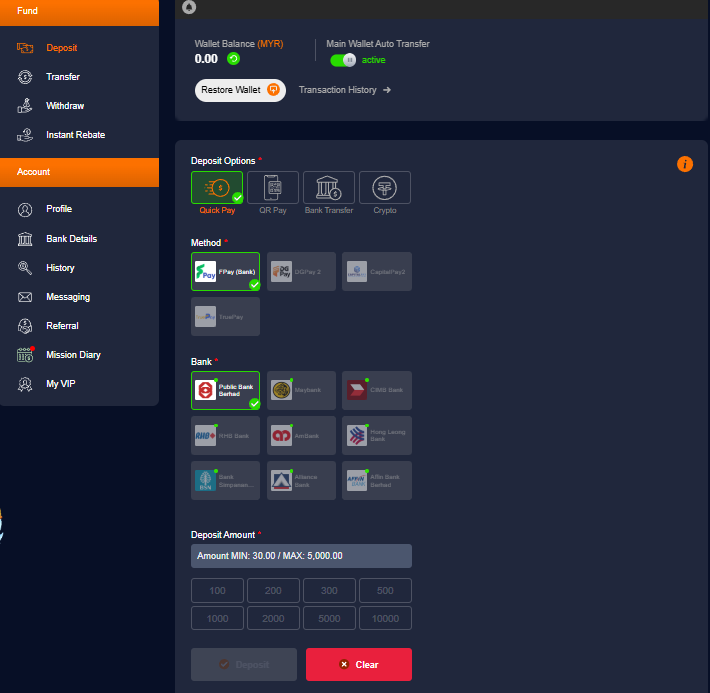The width and height of the screenshot is (710, 693).
Task: Select the QR Pay deposit option
Action: 273,191
